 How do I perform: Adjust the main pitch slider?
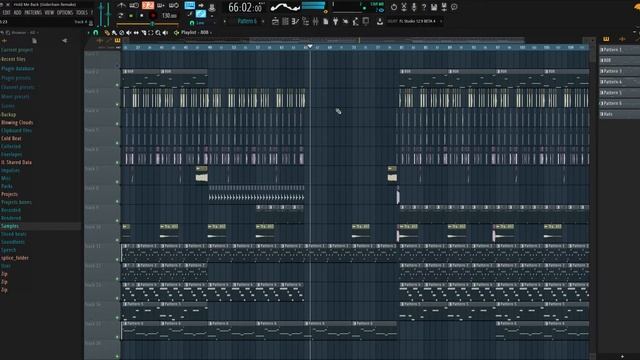click(x=108, y=14)
